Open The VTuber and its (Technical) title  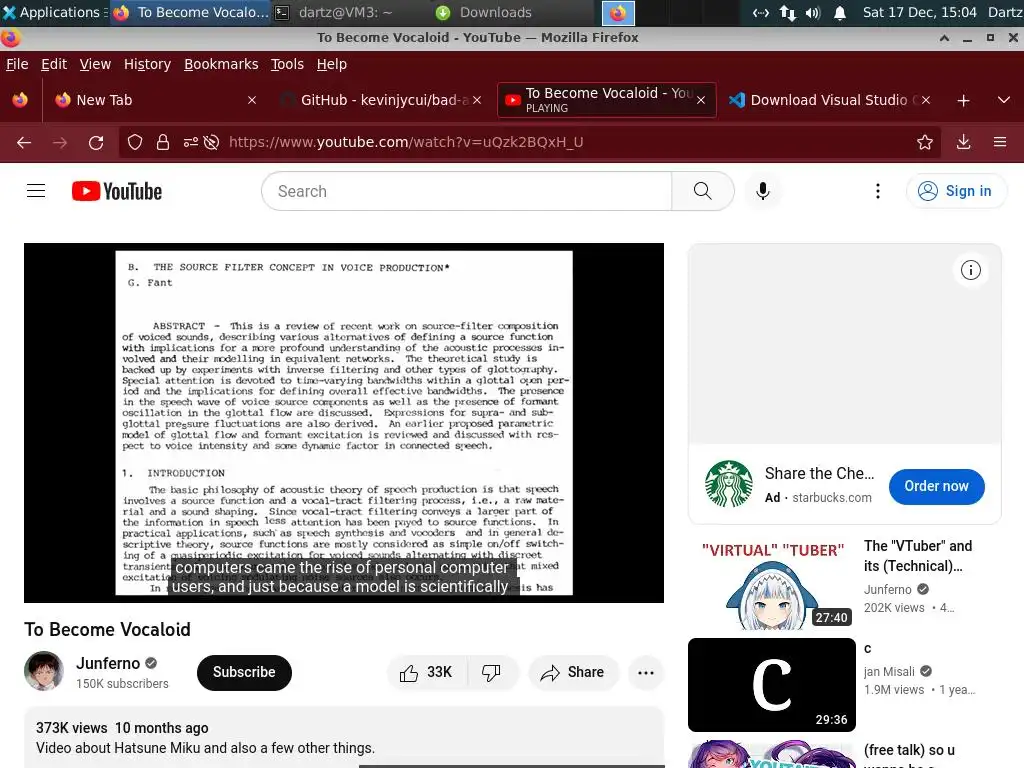coord(918,556)
